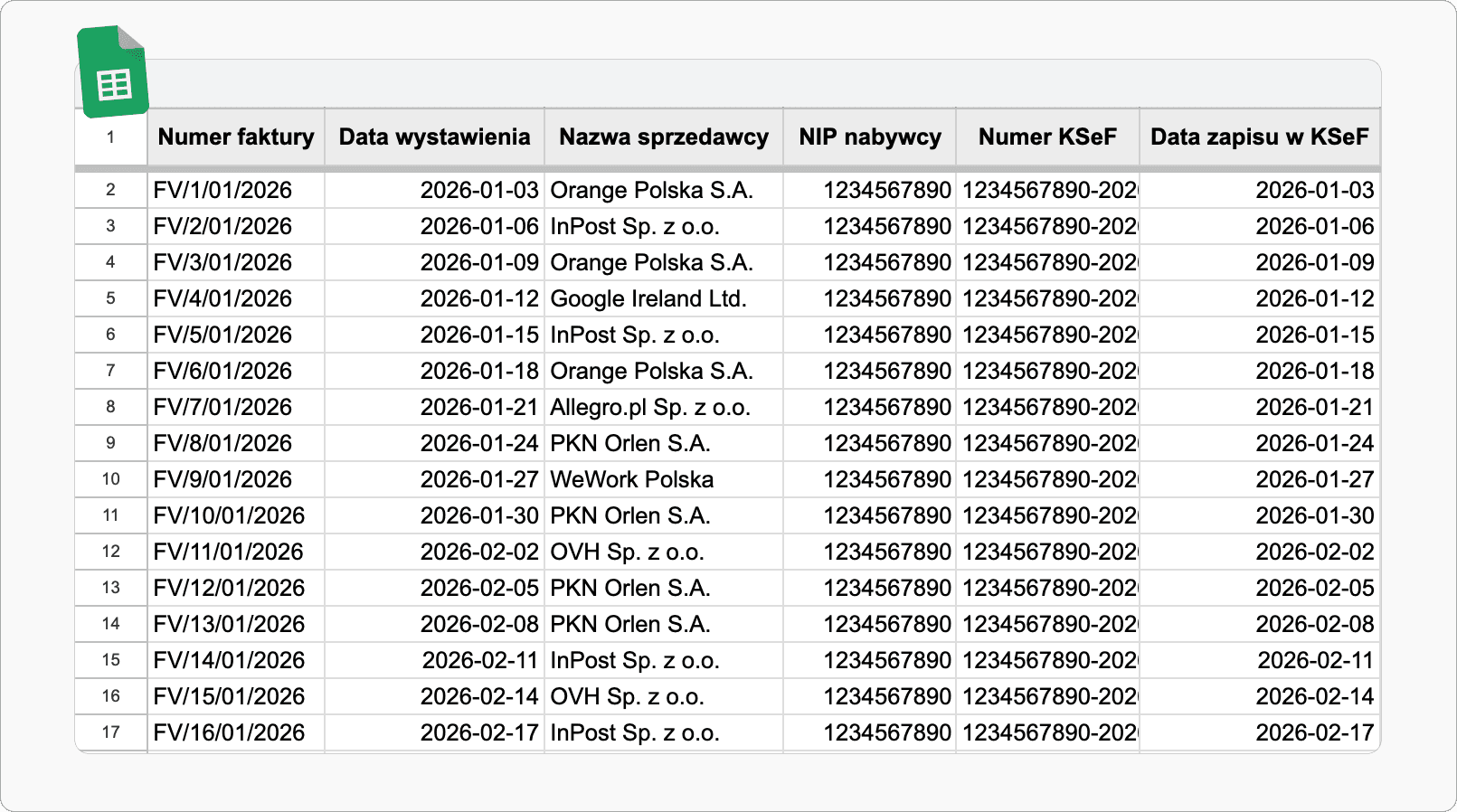Viewport: 1457px width, 812px height.
Task: Click invoice cell FV/13/01/2026
Action: [236, 624]
